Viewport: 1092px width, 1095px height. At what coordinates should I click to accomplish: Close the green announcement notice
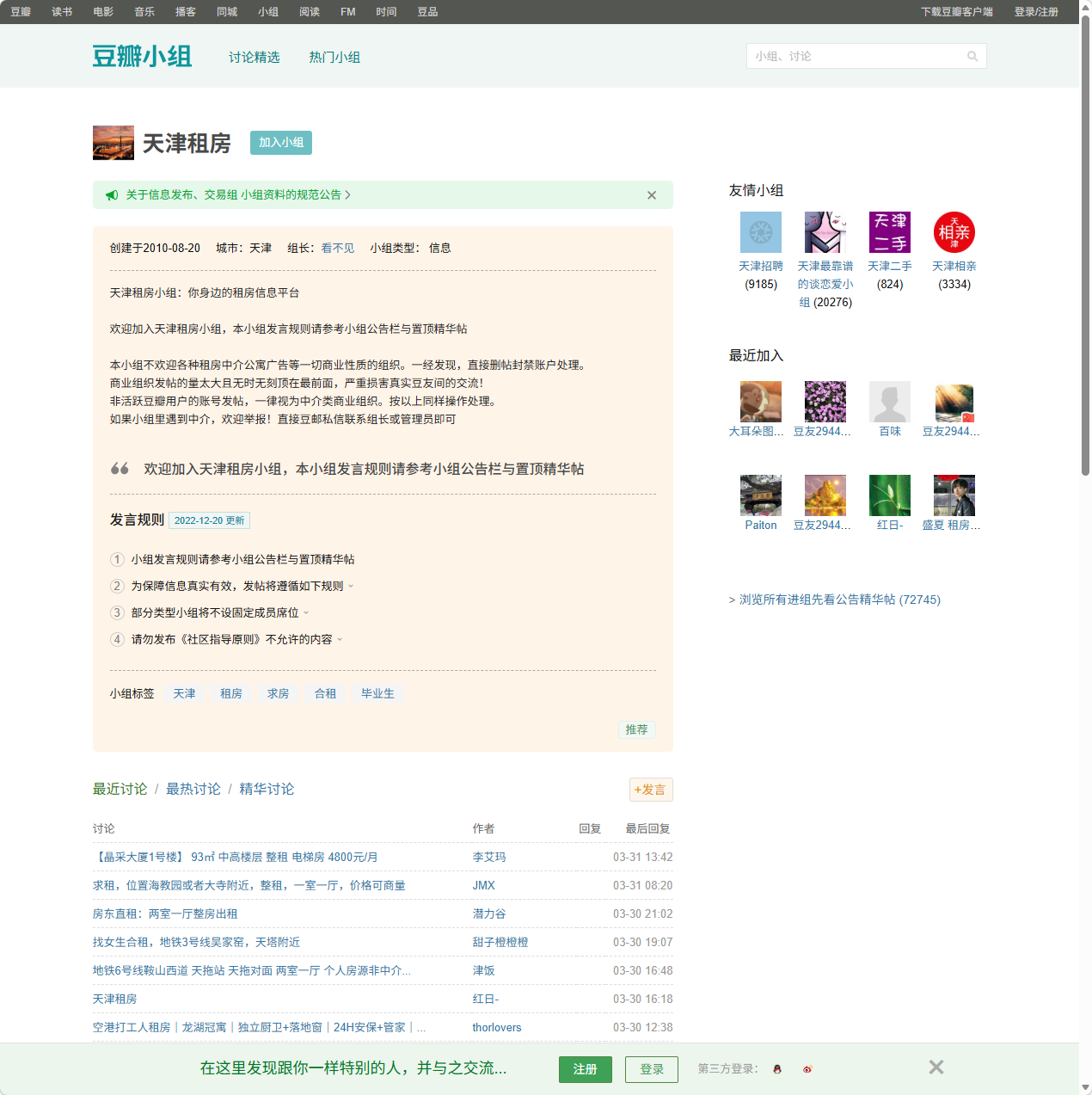652,195
